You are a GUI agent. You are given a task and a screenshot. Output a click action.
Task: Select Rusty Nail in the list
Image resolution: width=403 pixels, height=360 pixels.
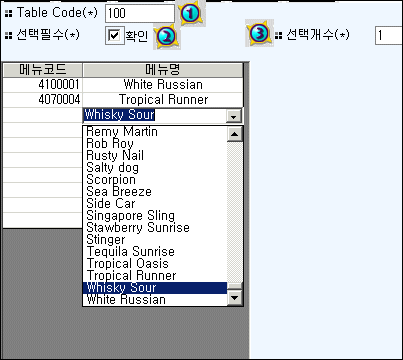point(155,156)
